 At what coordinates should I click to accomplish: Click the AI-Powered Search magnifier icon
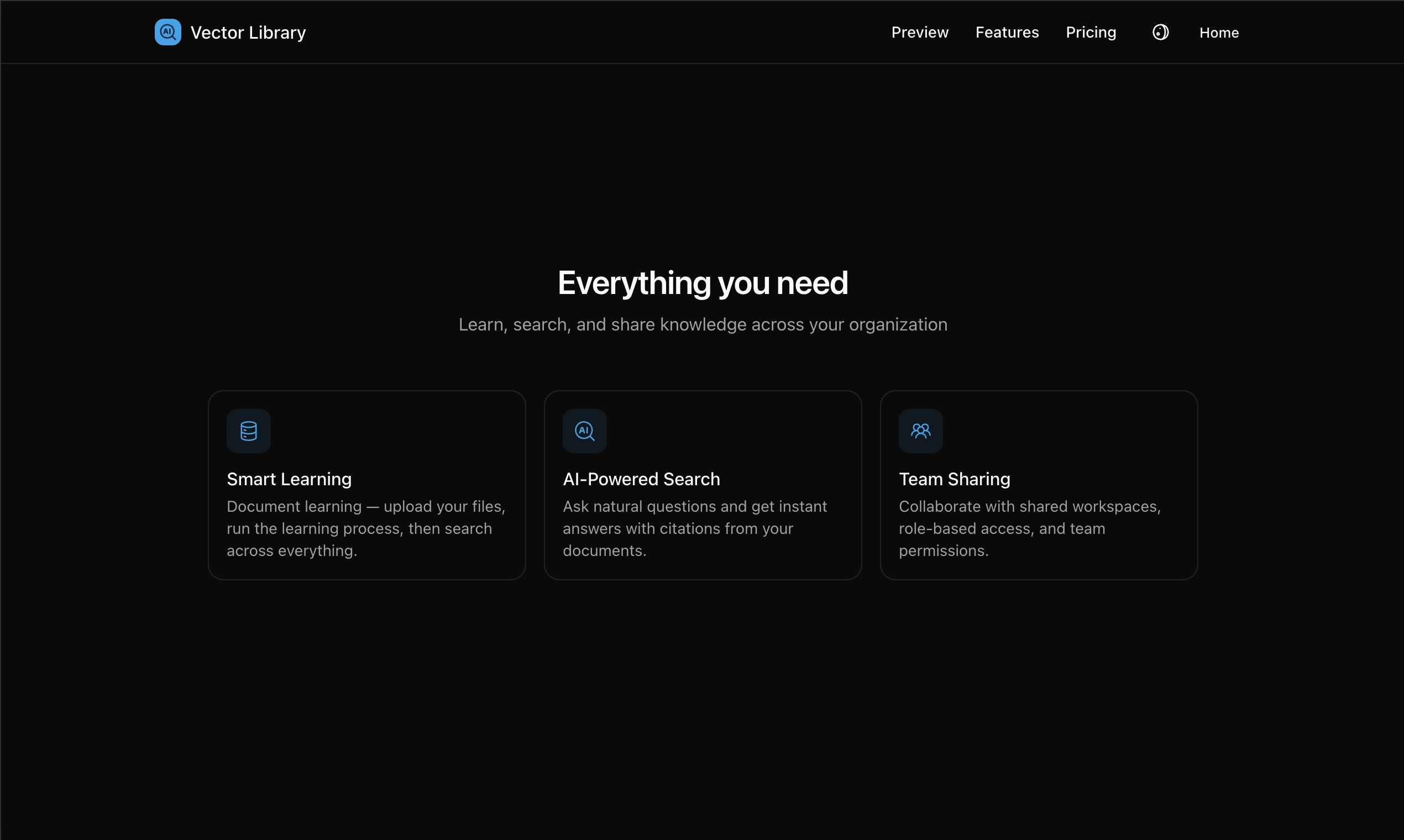pyautogui.click(x=584, y=431)
